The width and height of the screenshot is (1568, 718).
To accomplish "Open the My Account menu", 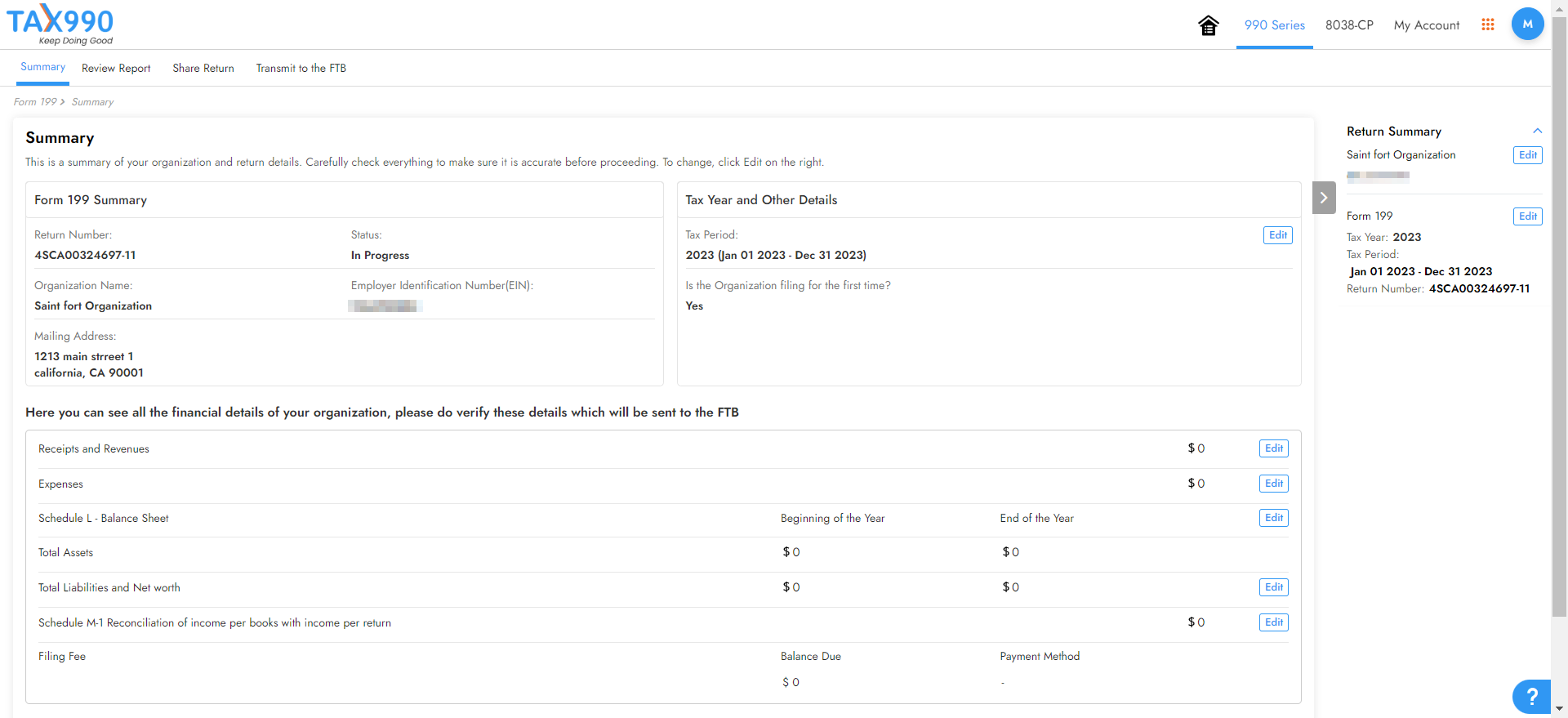I will coord(1427,25).
